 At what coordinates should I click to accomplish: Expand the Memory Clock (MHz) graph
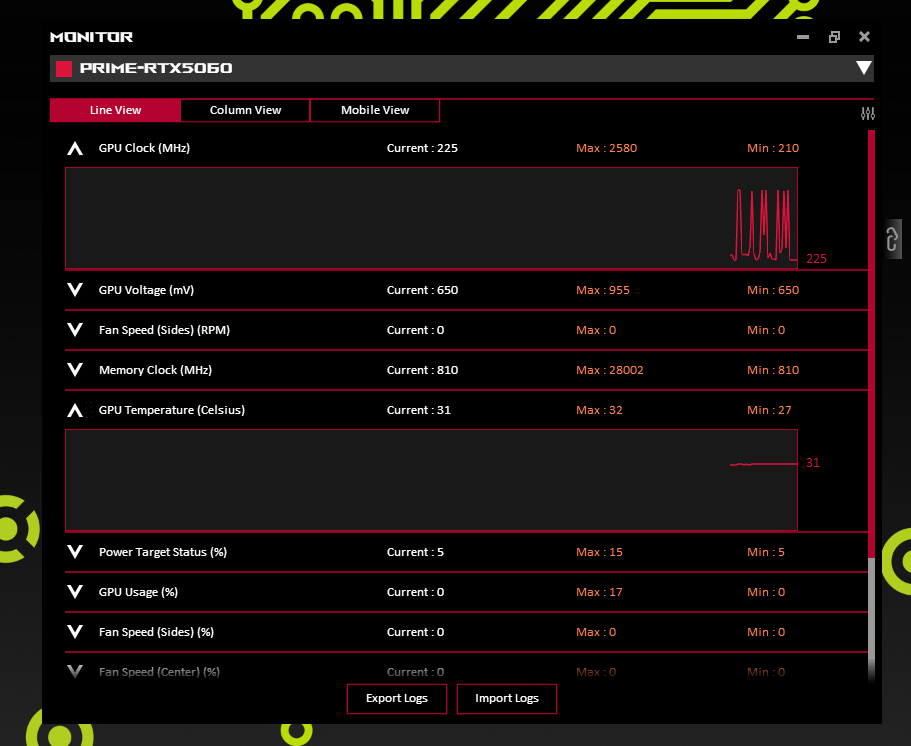75,370
